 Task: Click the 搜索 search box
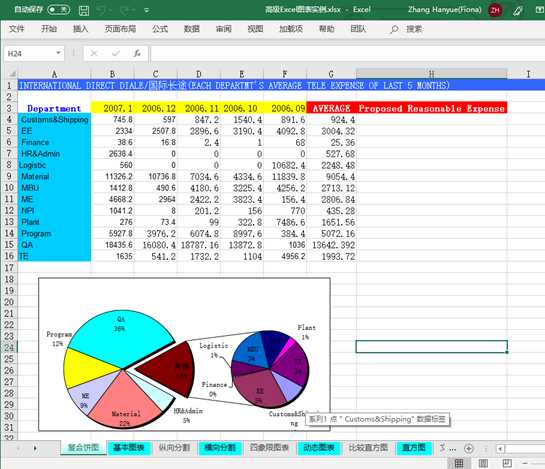coord(414,29)
